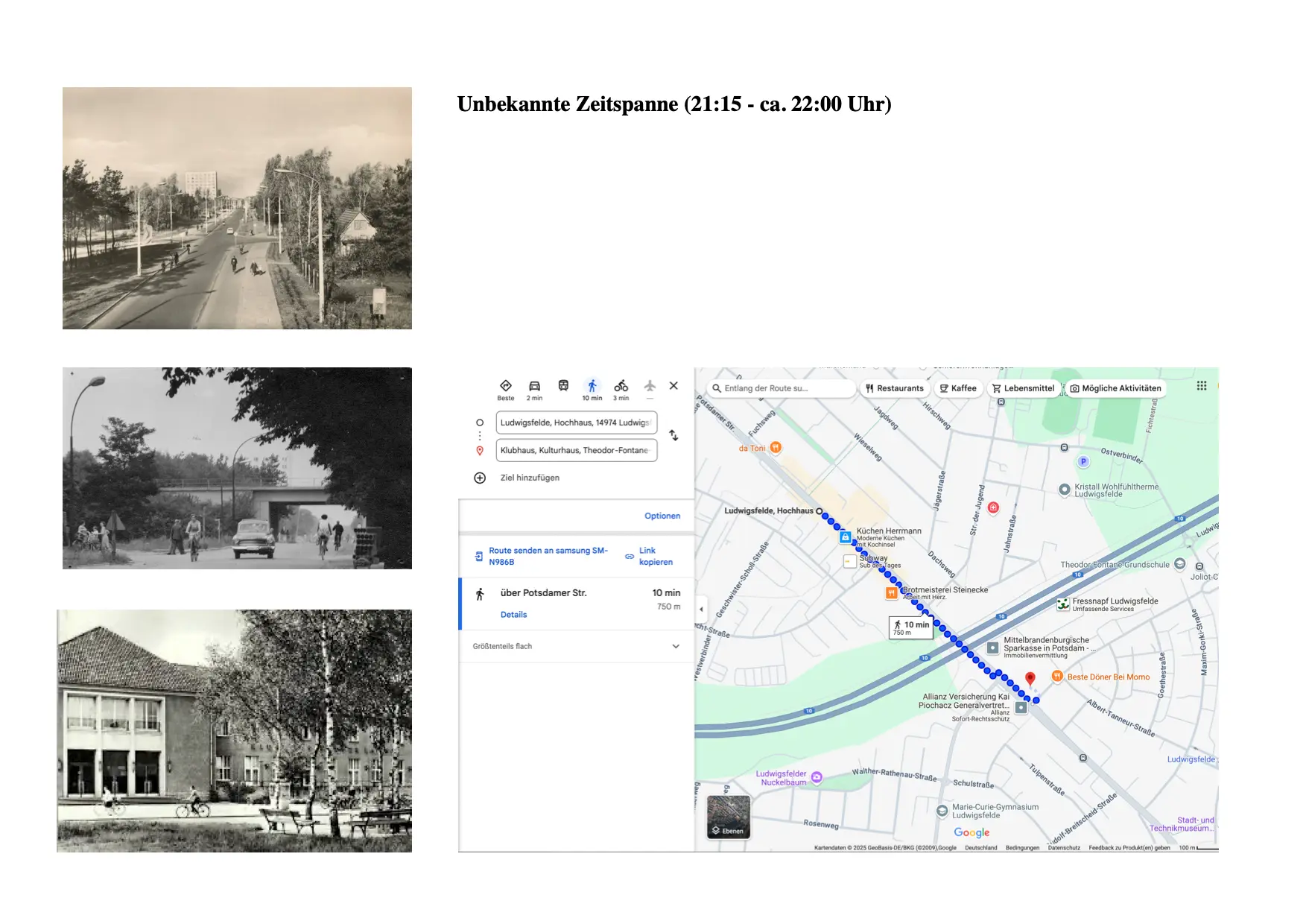Screen dimensions: 1306x924
Task: Click the 'Entlang der Route su...' search box
Action: point(781,388)
